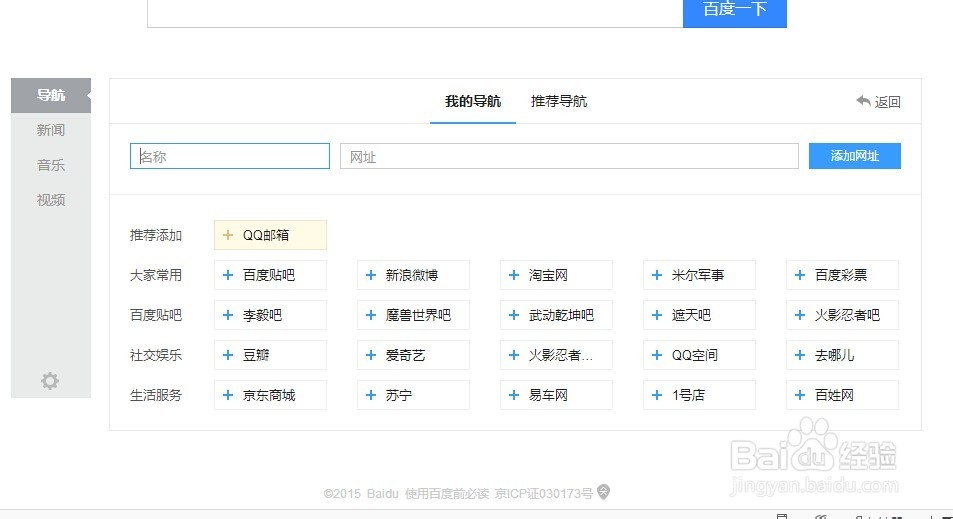The width and height of the screenshot is (953, 519).
Task: Click plus icon beside 京东商城
Action: 228,395
